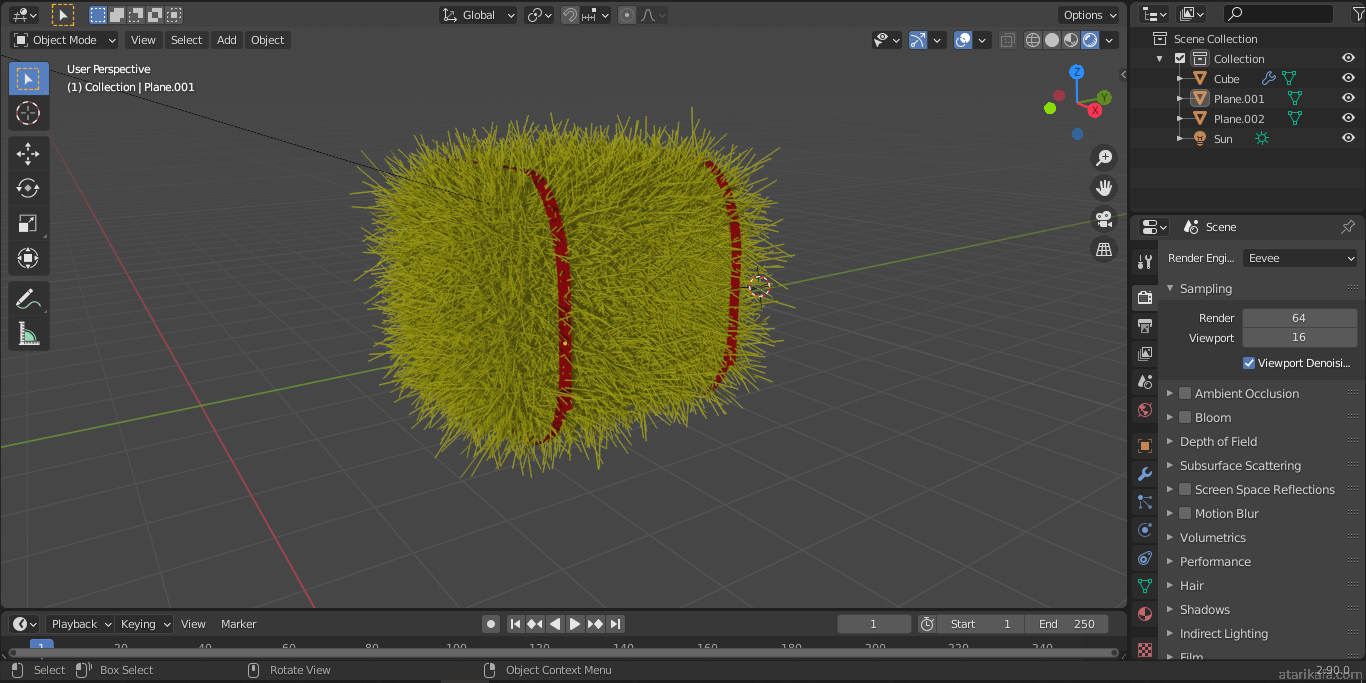Image resolution: width=1366 pixels, height=683 pixels.
Task: Open View Layer properties tab
Action: 1145,354
